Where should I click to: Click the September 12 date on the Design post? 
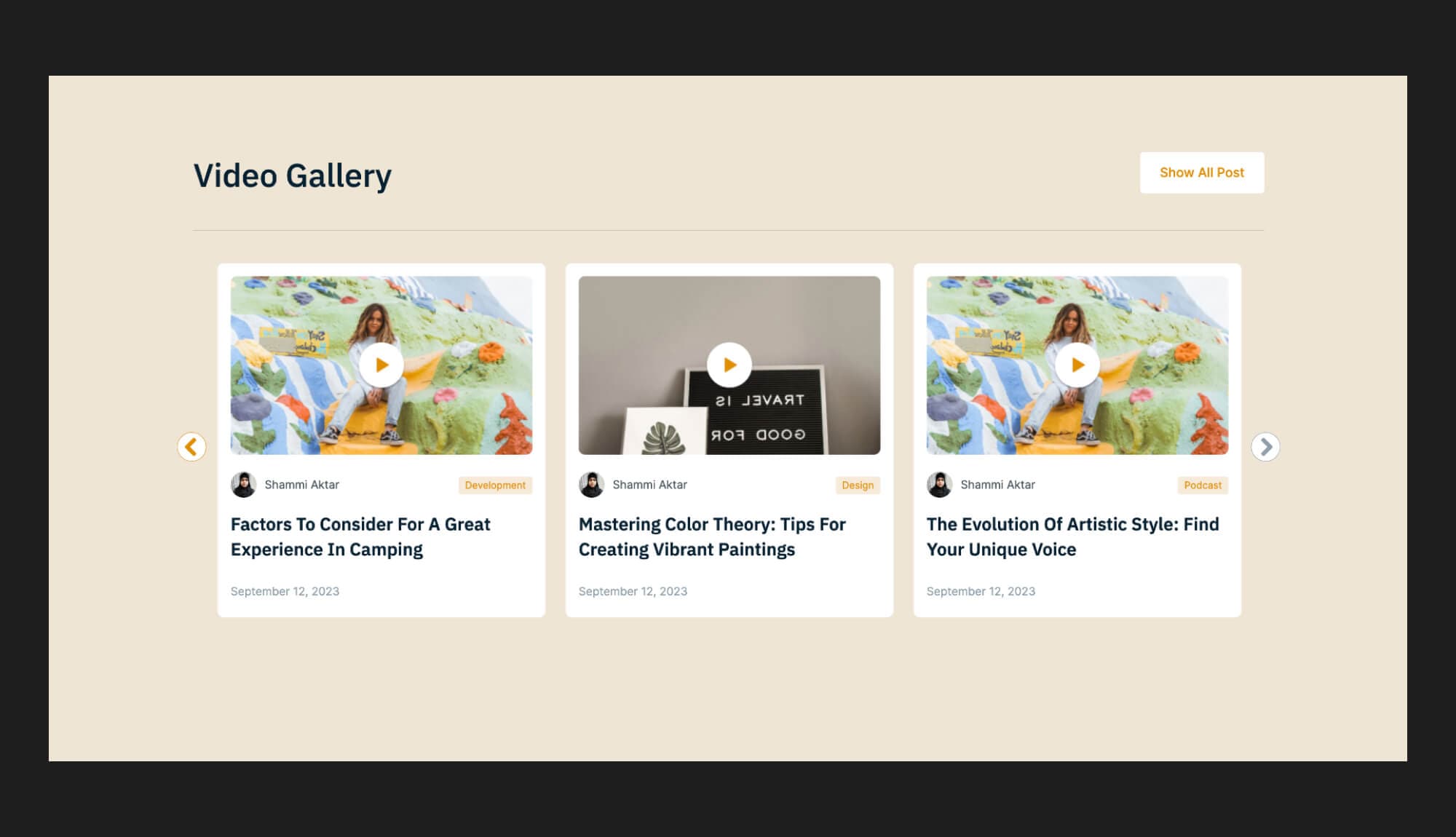[x=632, y=592]
